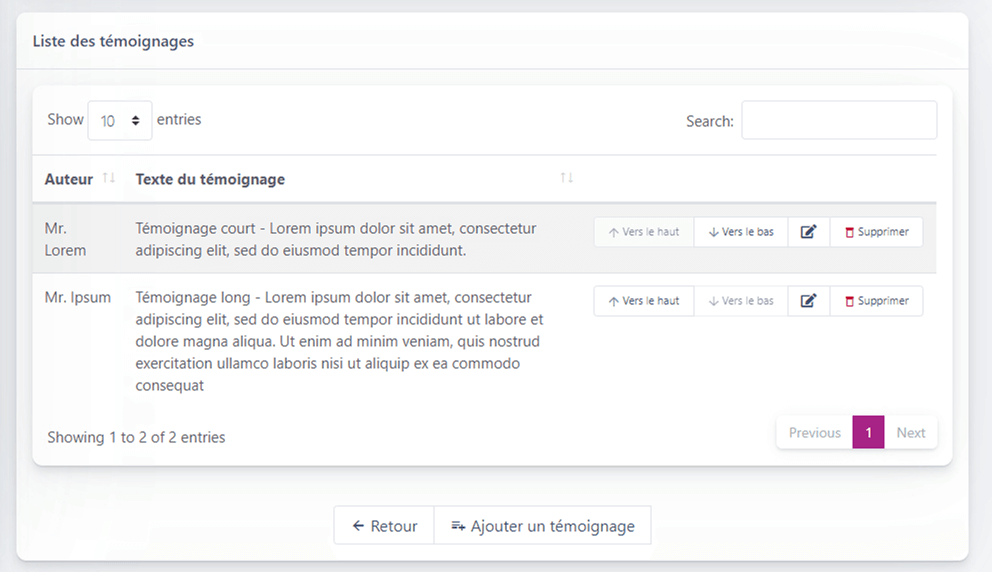Go to the Next page
The height and width of the screenshot is (578, 1000).
click(910, 433)
